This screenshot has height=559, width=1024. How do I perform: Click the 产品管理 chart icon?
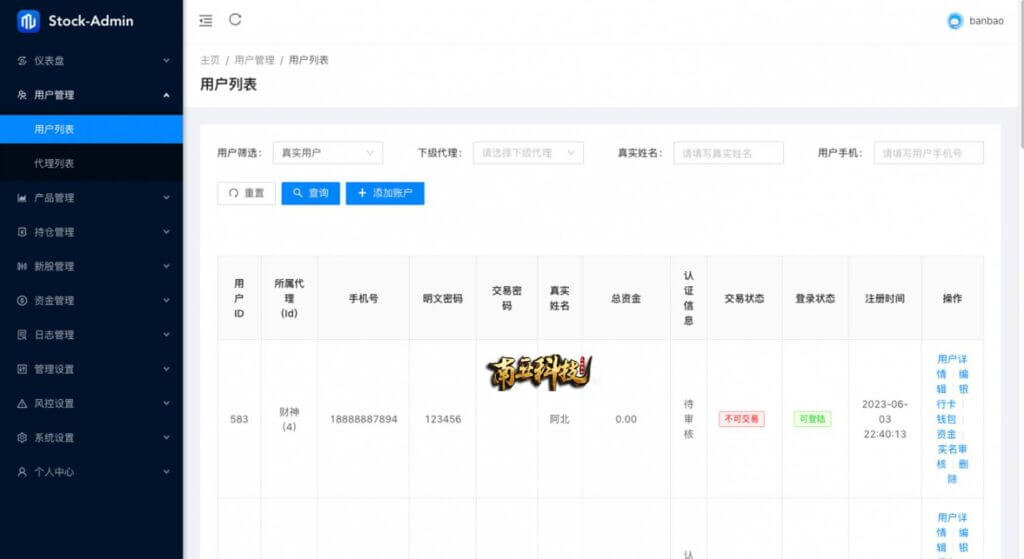click(22, 198)
